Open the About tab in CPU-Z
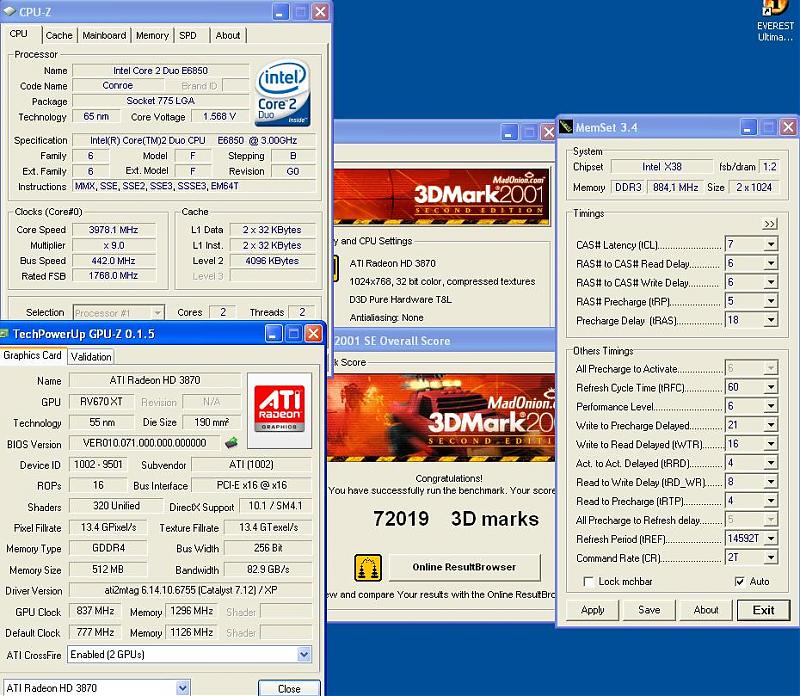Image resolution: width=800 pixels, height=696 pixels. pyautogui.click(x=228, y=35)
